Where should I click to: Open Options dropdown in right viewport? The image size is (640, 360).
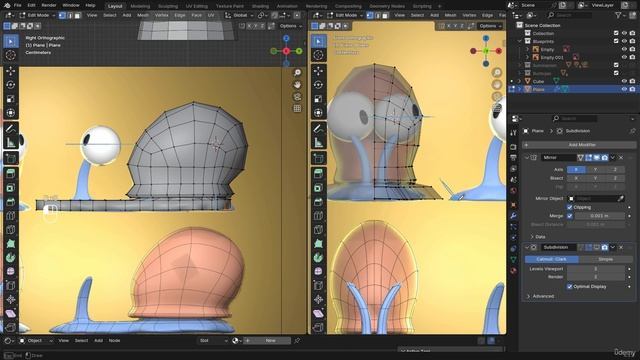pos(491,26)
